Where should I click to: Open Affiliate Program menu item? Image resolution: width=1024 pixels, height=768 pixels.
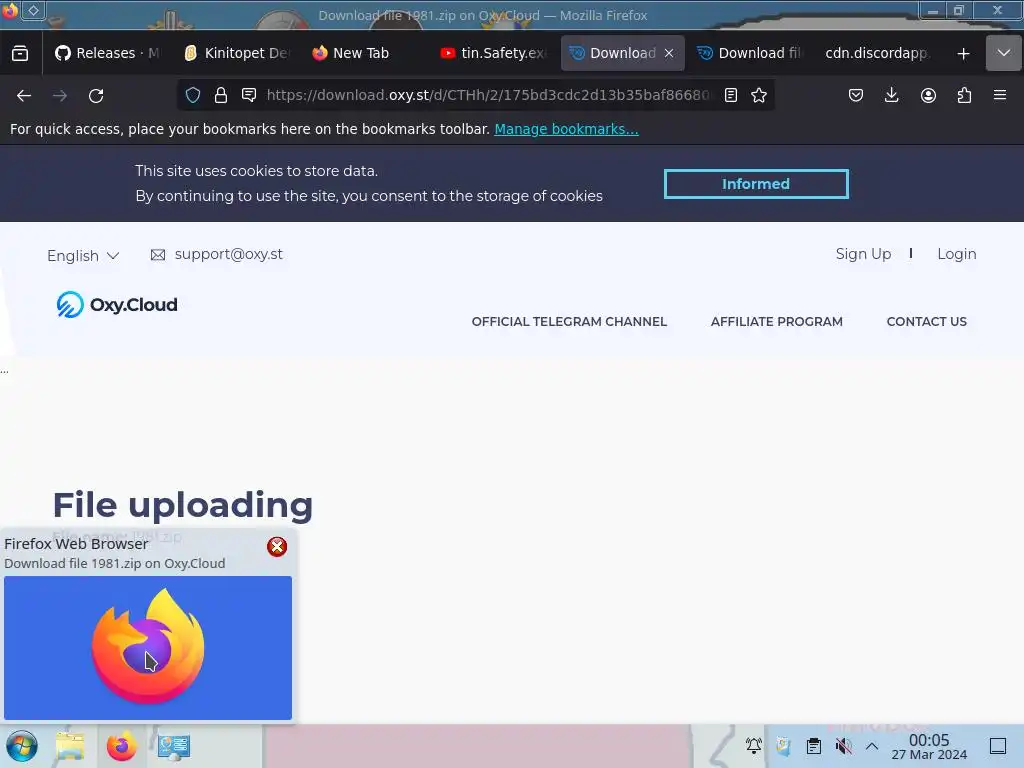(x=776, y=321)
